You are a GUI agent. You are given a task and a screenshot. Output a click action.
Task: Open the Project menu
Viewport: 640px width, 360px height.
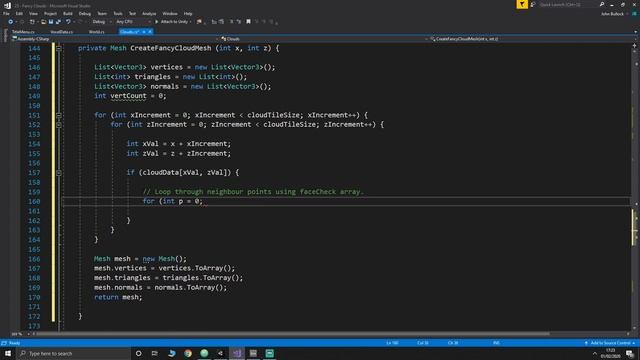pyautogui.click(x=50, y=13)
